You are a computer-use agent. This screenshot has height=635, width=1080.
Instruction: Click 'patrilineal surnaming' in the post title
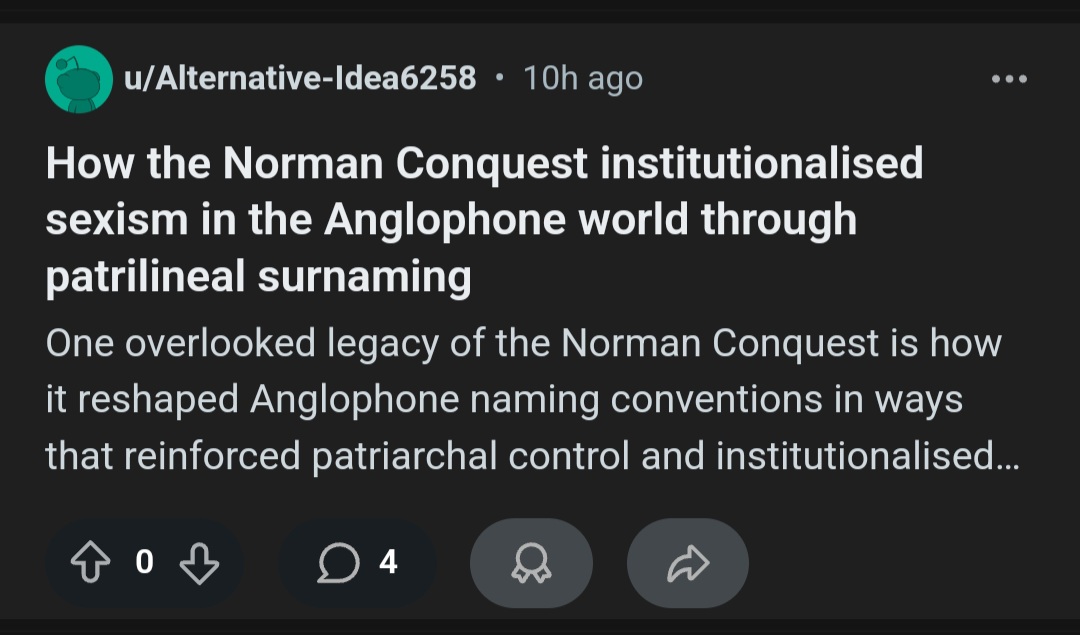click(258, 278)
